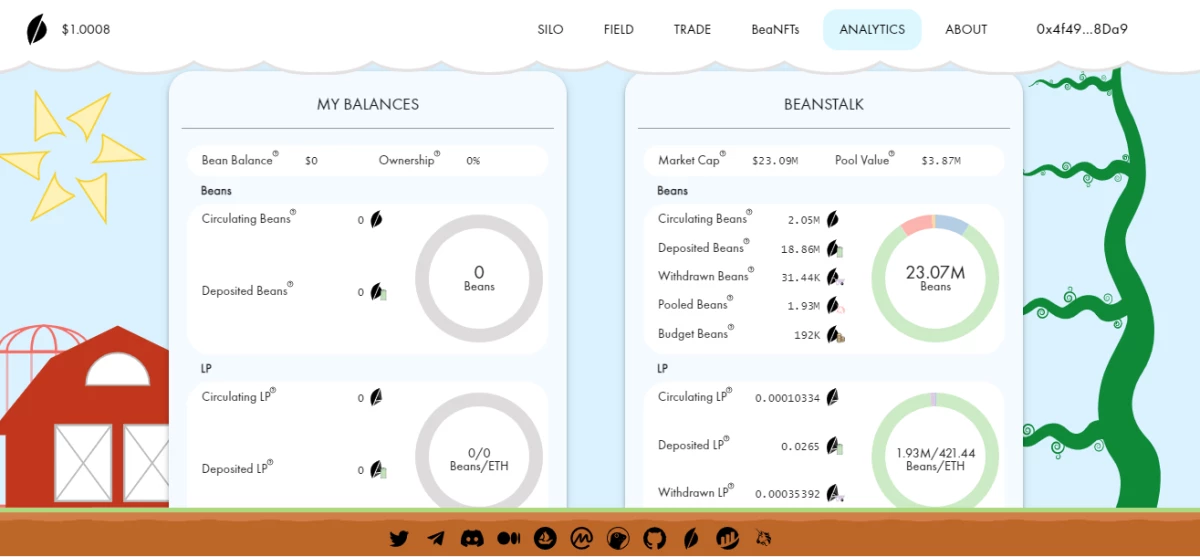Open the Discord server icon

coord(472,539)
